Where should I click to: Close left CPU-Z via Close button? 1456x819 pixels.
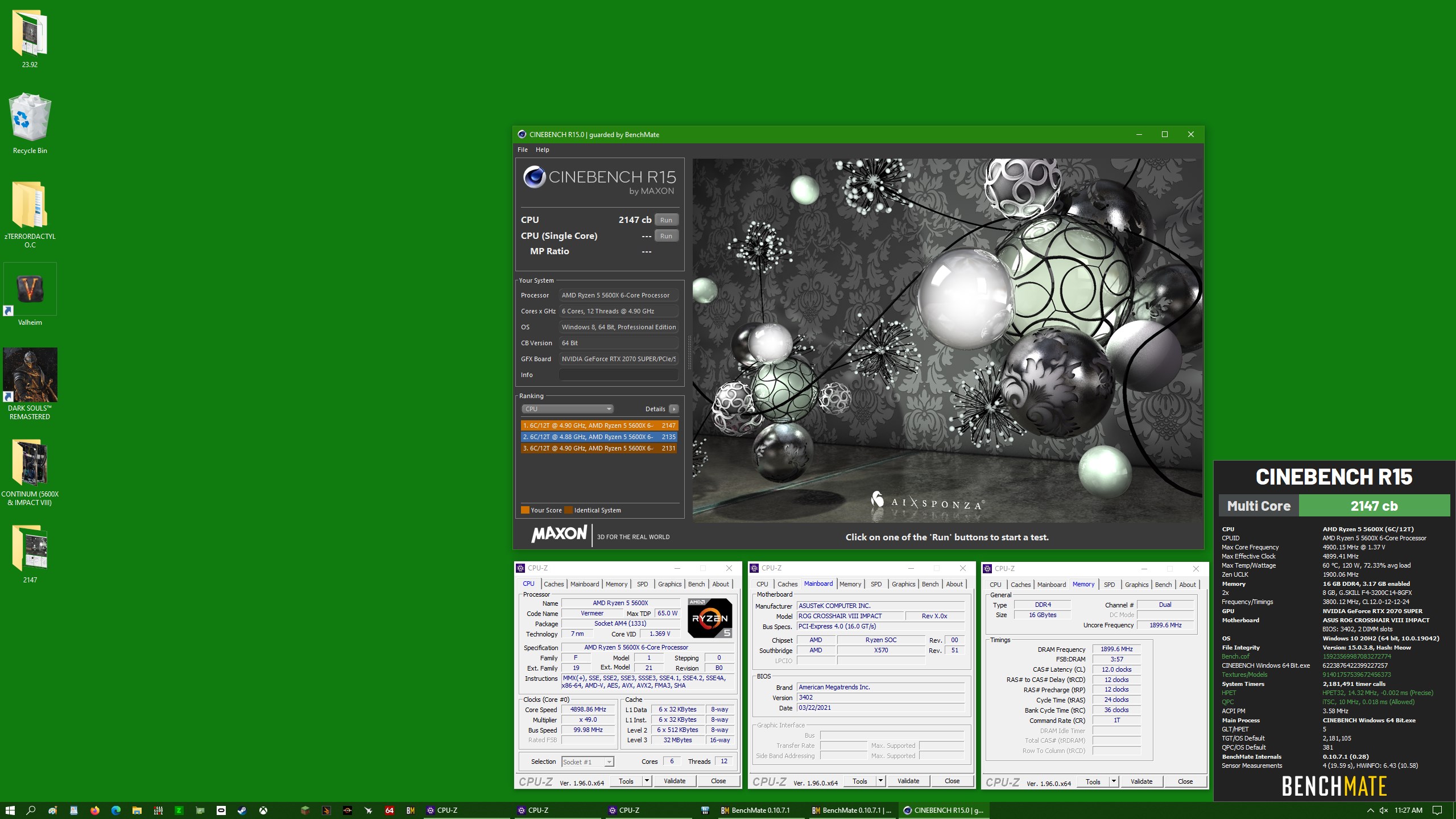pyautogui.click(x=718, y=781)
